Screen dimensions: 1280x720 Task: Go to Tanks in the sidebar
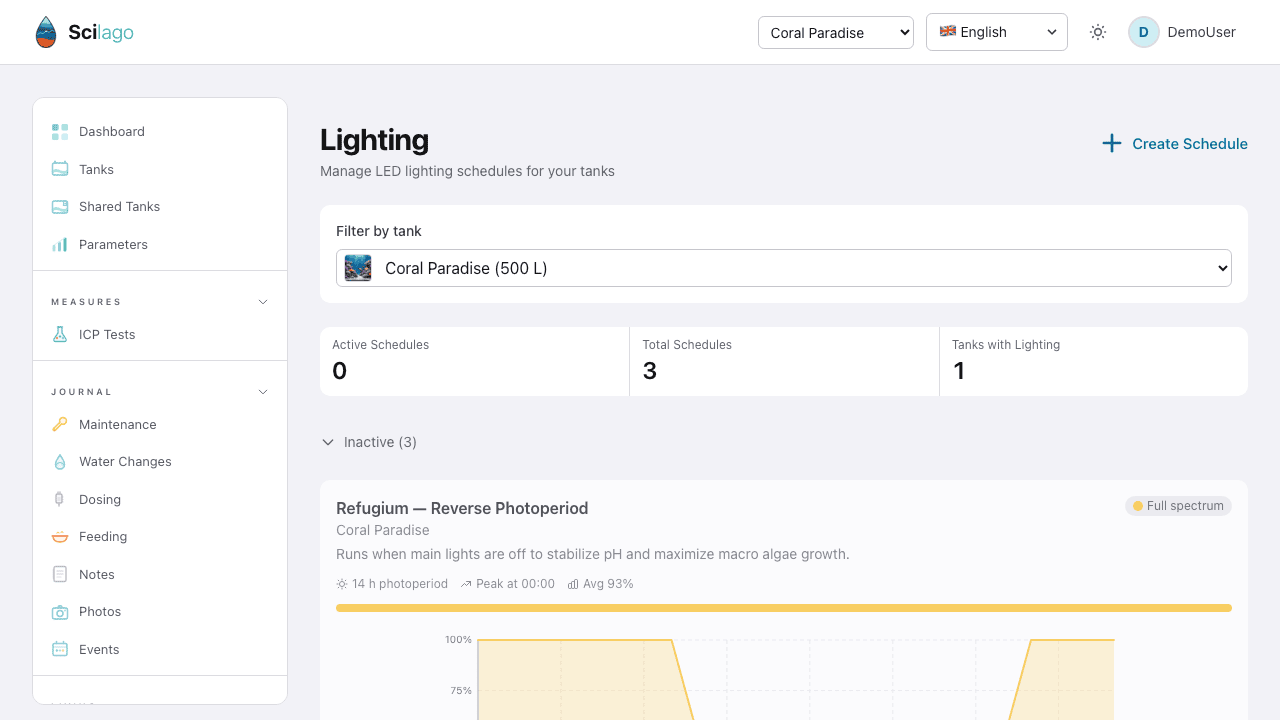click(160, 169)
